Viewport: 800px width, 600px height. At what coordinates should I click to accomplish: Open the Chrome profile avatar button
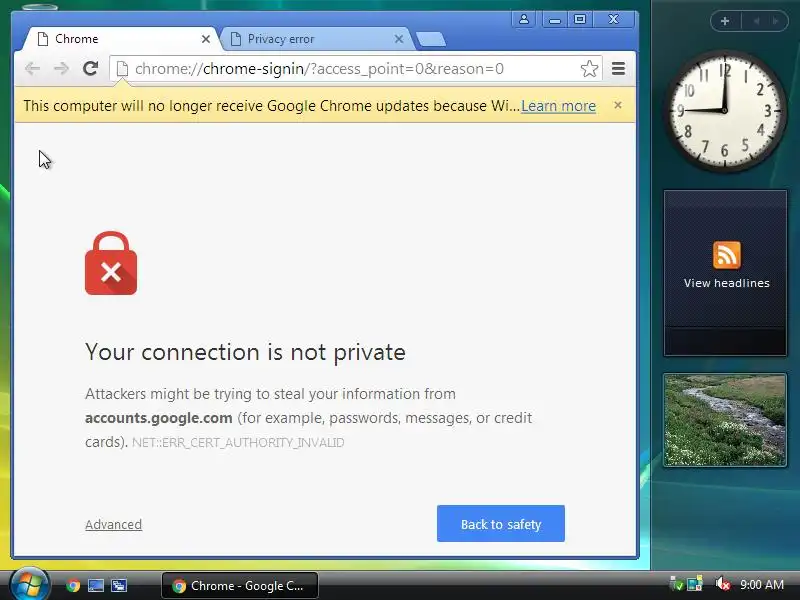(x=523, y=19)
